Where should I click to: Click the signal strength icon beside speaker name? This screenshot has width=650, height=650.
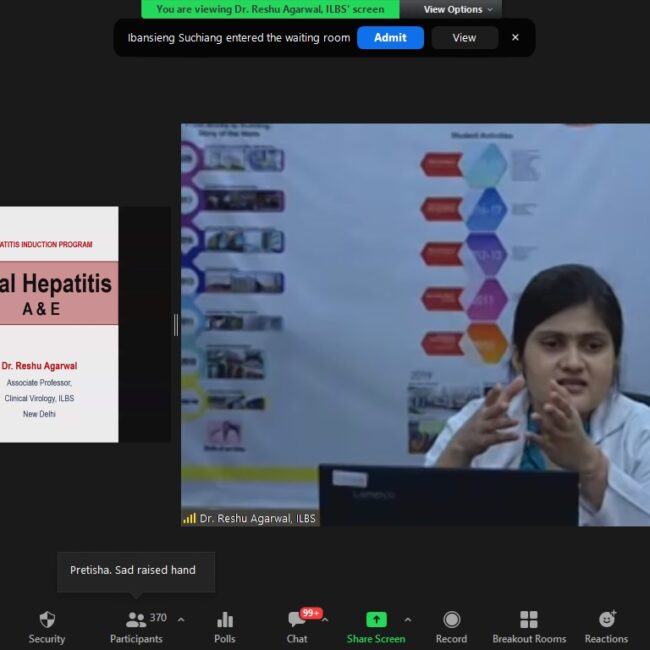click(189, 519)
